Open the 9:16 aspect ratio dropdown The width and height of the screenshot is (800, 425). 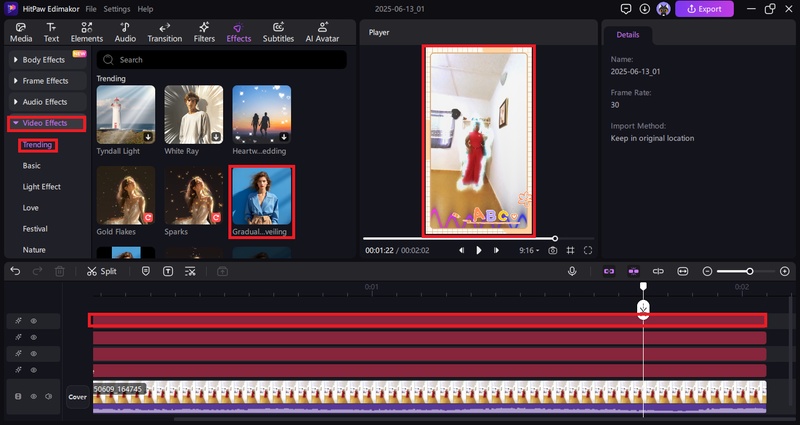coord(529,251)
